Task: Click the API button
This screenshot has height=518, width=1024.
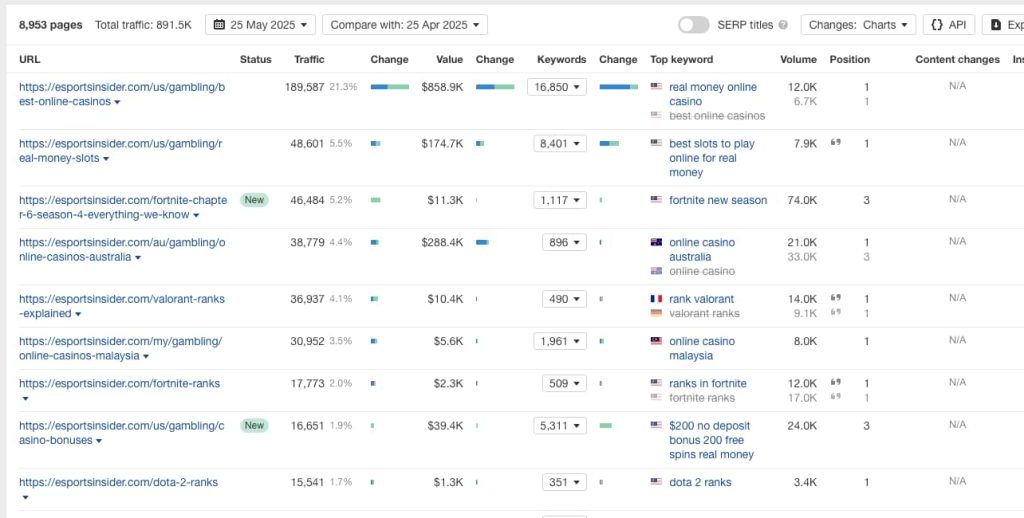Action: (x=948, y=25)
